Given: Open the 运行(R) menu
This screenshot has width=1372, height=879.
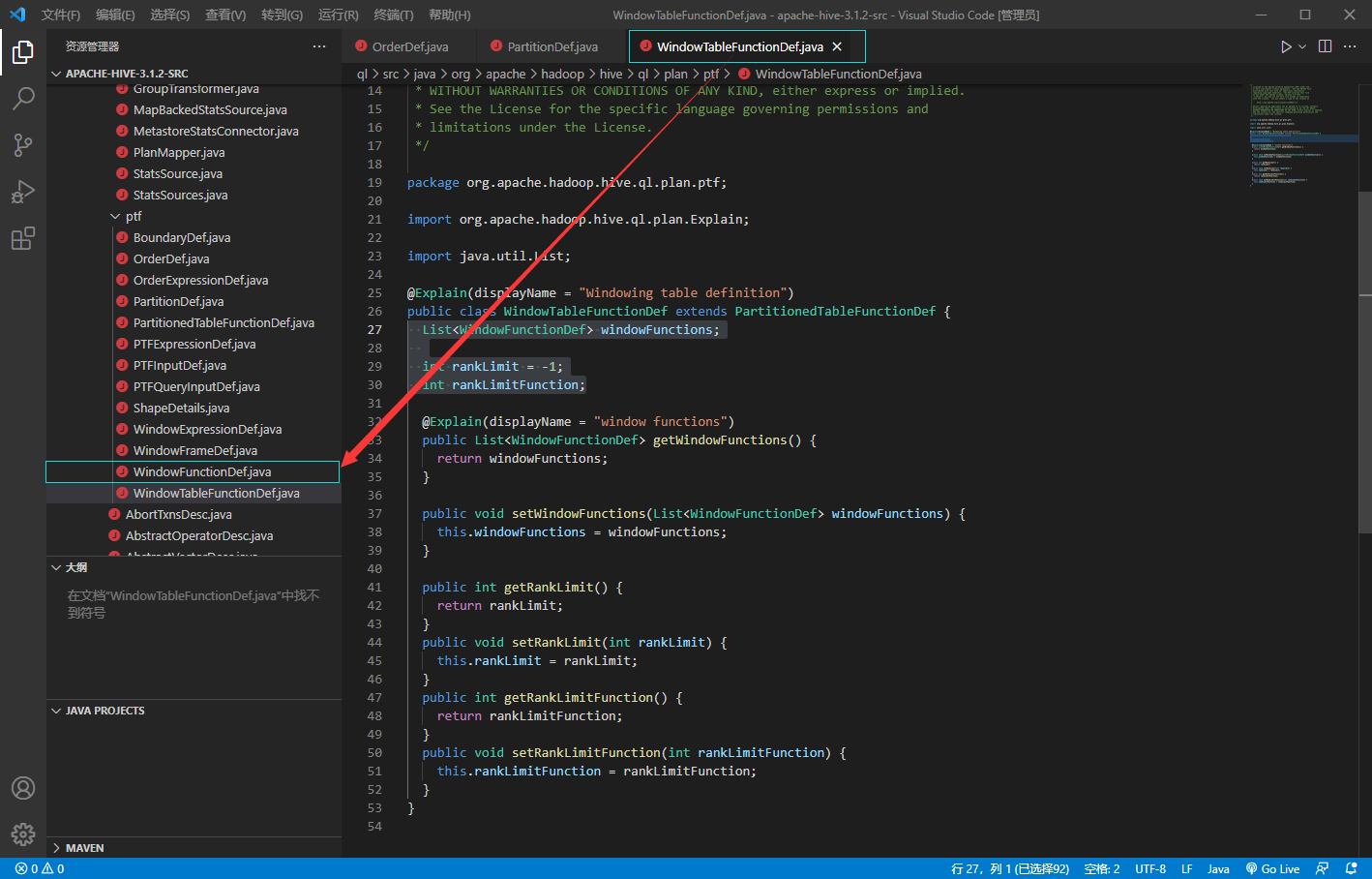Looking at the screenshot, I should (338, 15).
